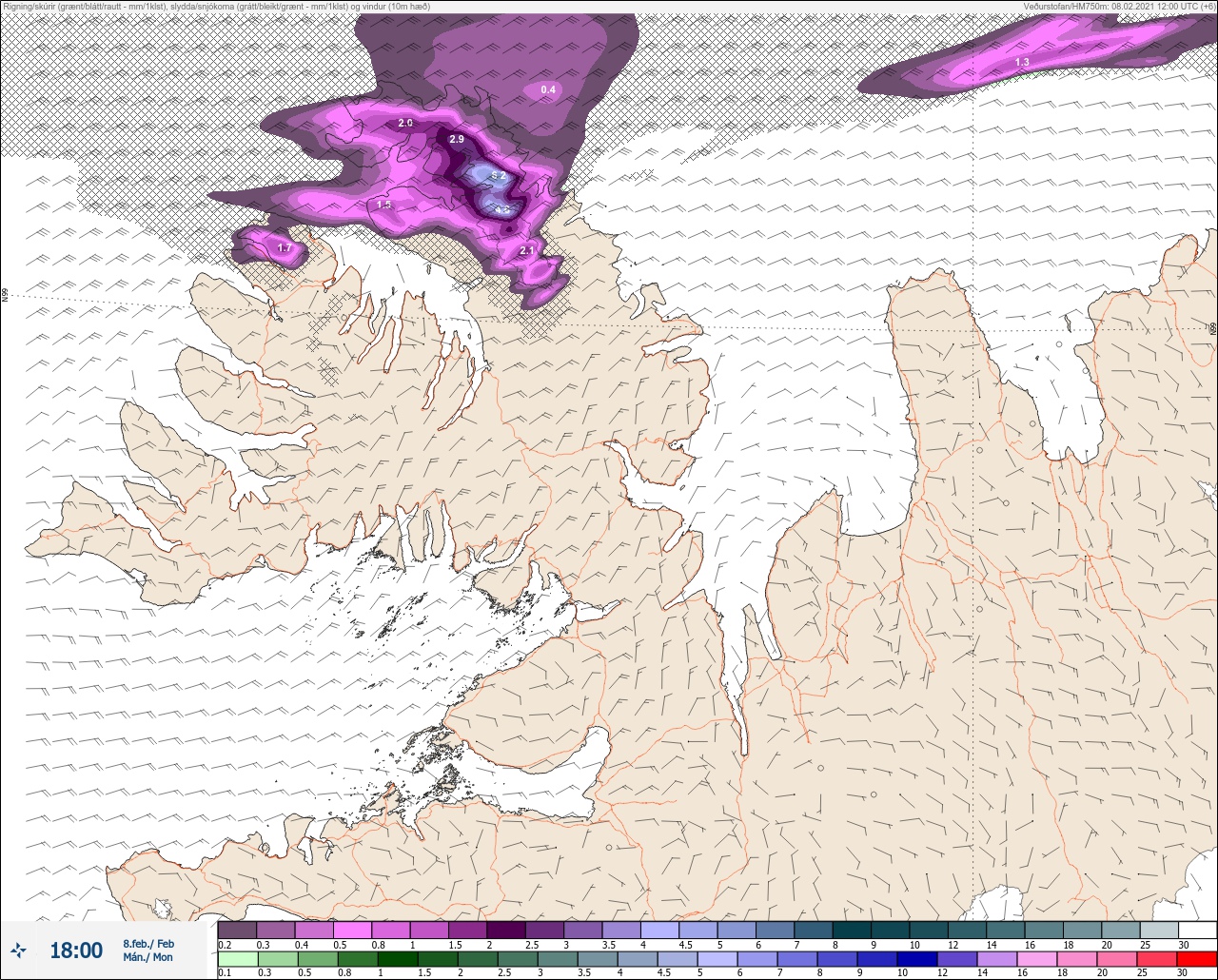The image size is (1218, 980).
Task: Click the wind compass icon beside 18:00
Action: coord(18,950)
